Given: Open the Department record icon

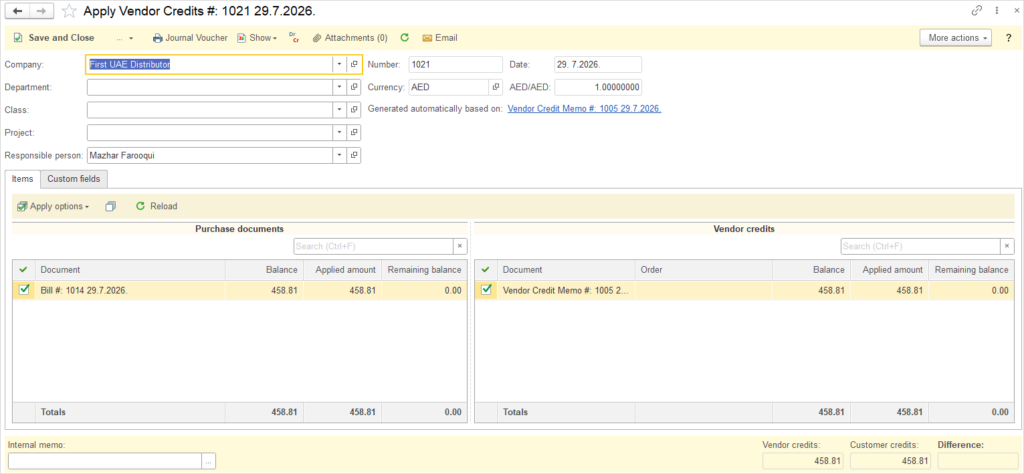Looking at the screenshot, I should tap(353, 87).
